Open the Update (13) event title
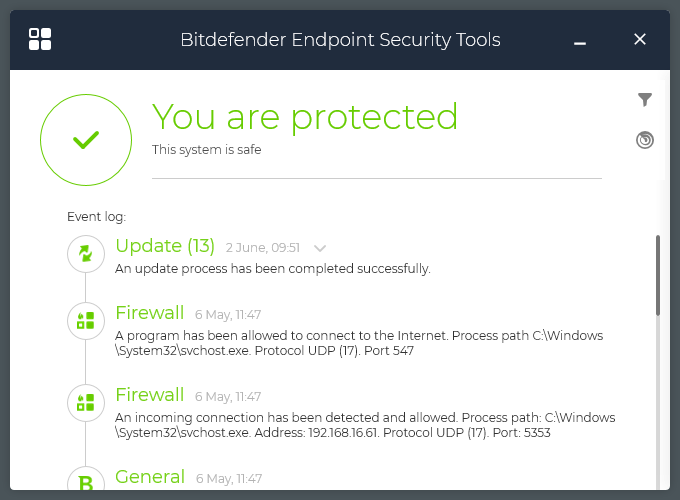The height and width of the screenshot is (500, 680). coord(165,246)
